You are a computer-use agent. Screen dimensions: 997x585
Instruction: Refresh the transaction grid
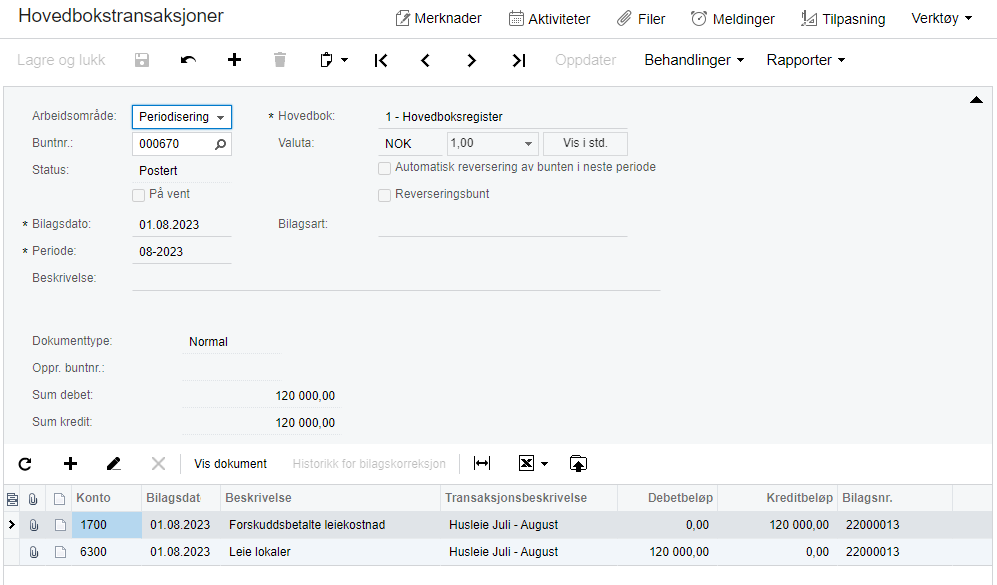point(25,464)
